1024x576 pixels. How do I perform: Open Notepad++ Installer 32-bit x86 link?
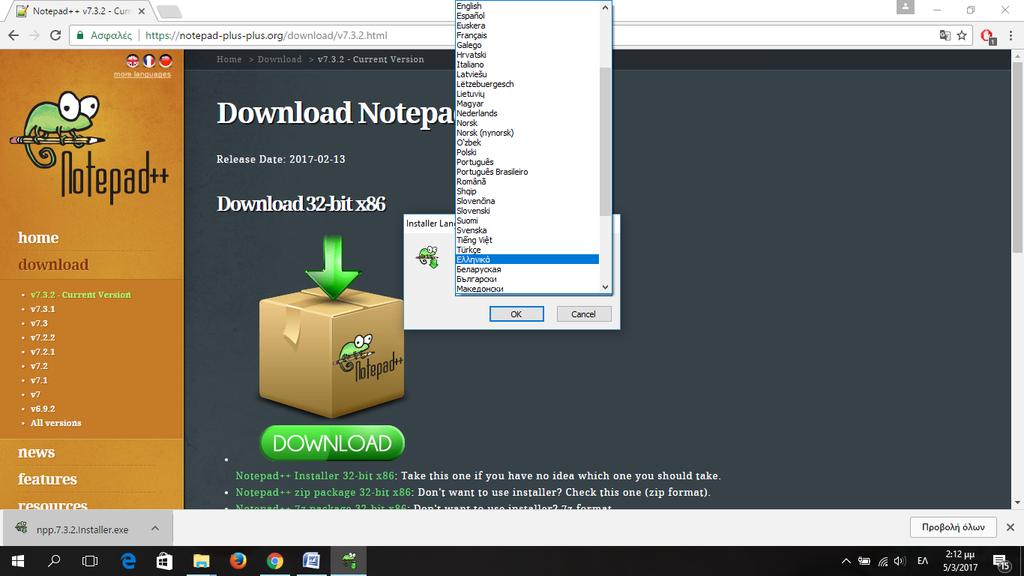point(315,475)
